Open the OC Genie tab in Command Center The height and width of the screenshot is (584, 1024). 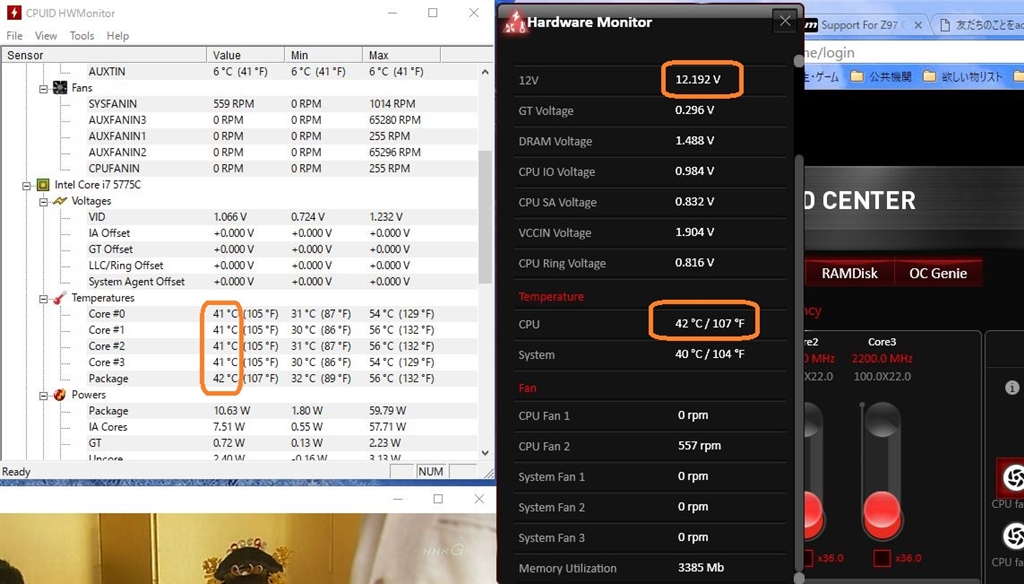[938, 274]
